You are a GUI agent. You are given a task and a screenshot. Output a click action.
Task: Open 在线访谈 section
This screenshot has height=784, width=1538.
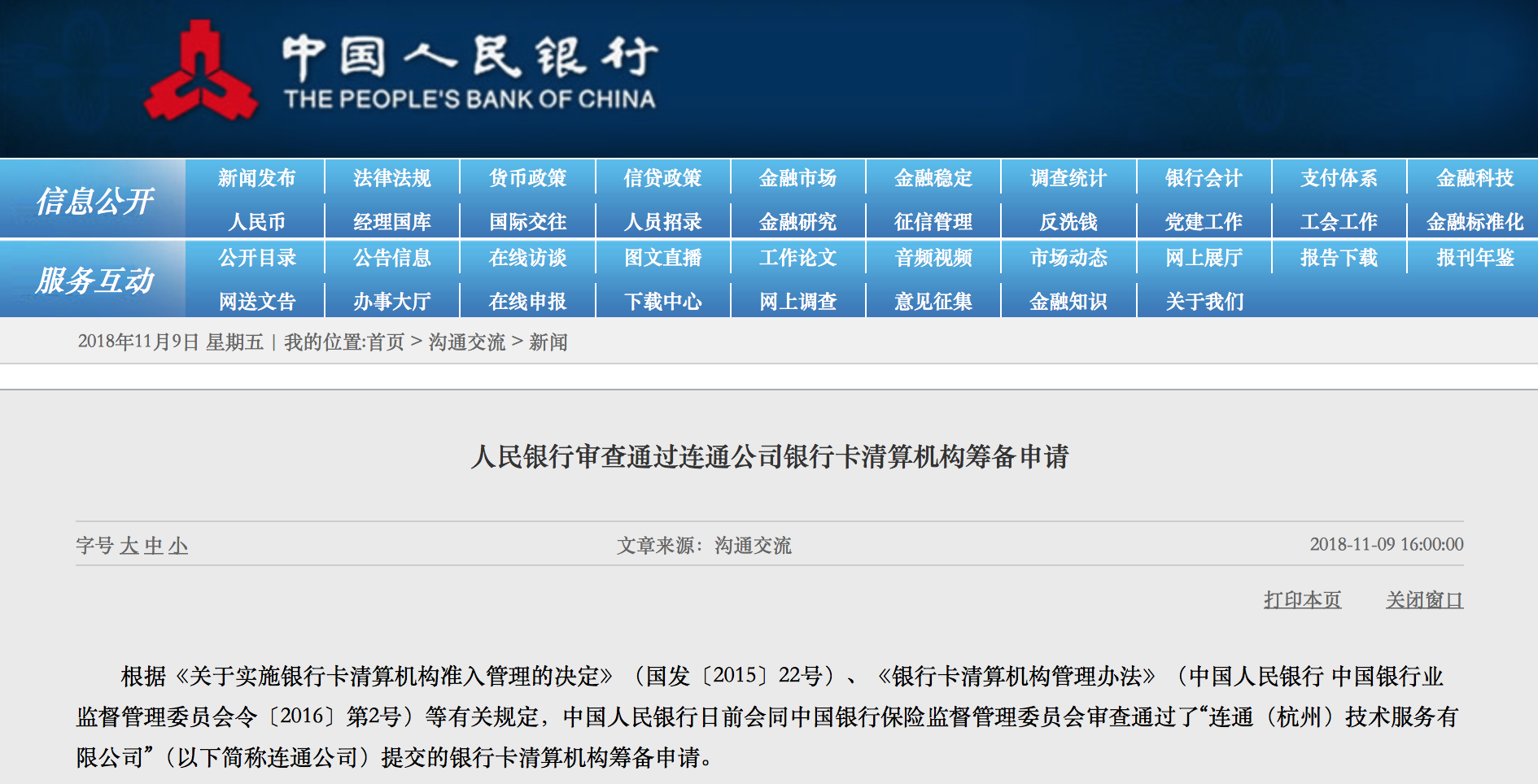527,258
